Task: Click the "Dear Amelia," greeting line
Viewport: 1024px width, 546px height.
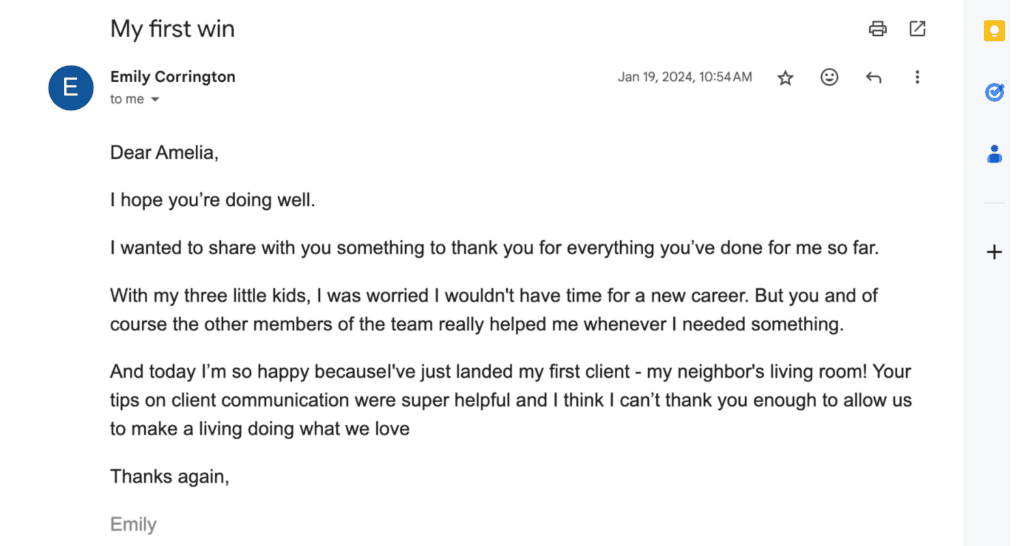Action: 164,153
